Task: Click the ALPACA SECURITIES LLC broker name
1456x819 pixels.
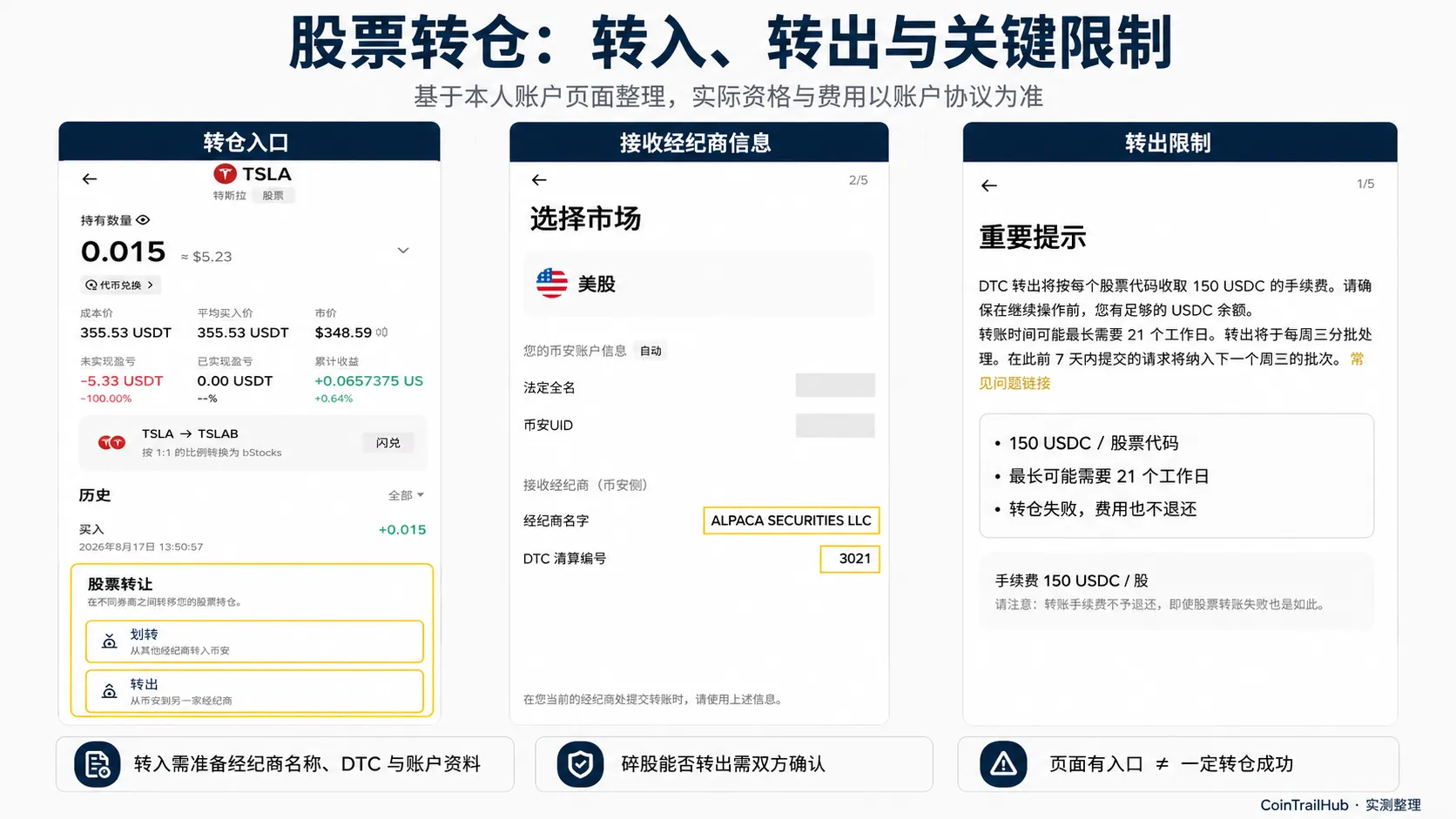Action: coord(791,520)
